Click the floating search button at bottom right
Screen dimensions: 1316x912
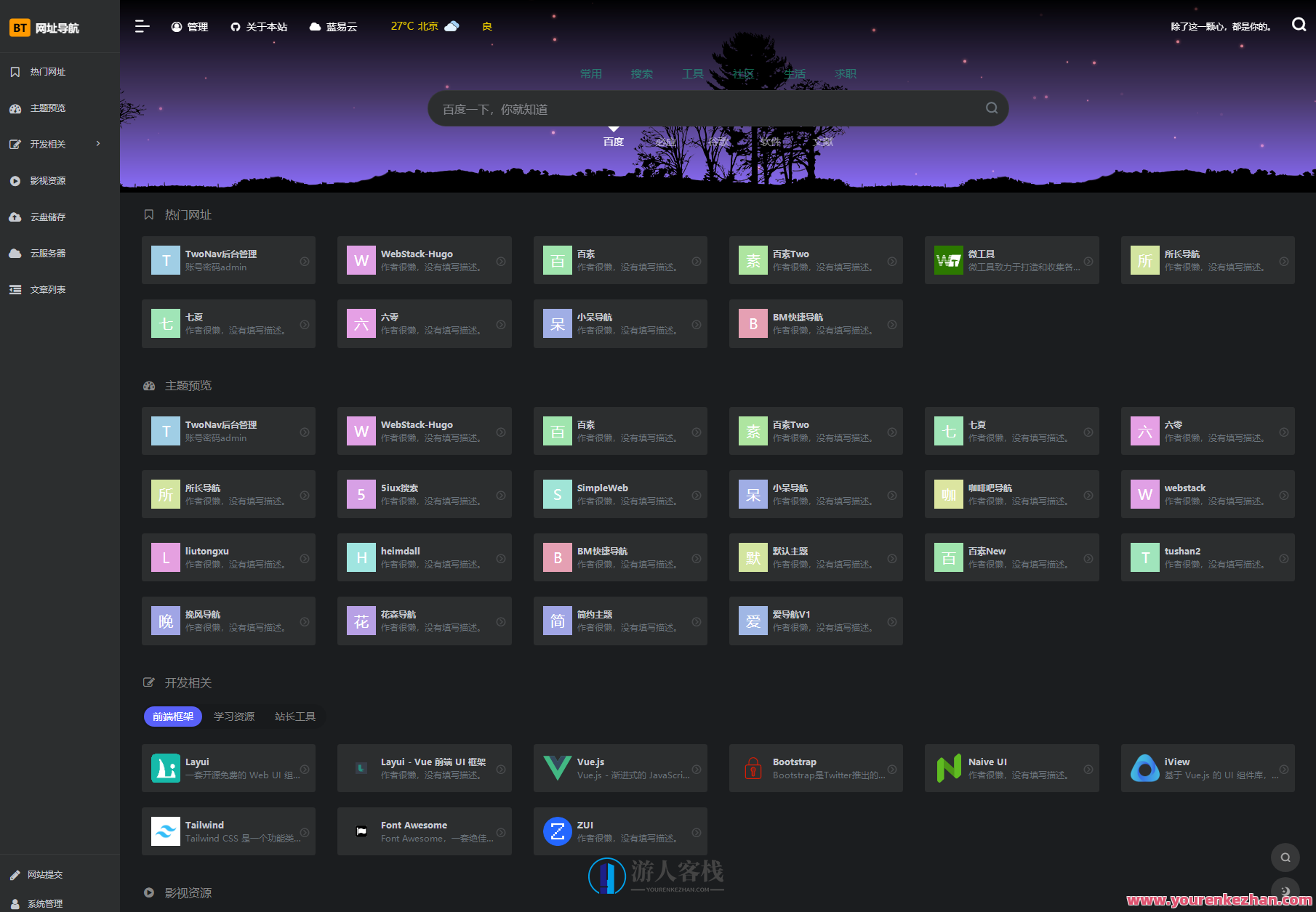[x=1285, y=857]
